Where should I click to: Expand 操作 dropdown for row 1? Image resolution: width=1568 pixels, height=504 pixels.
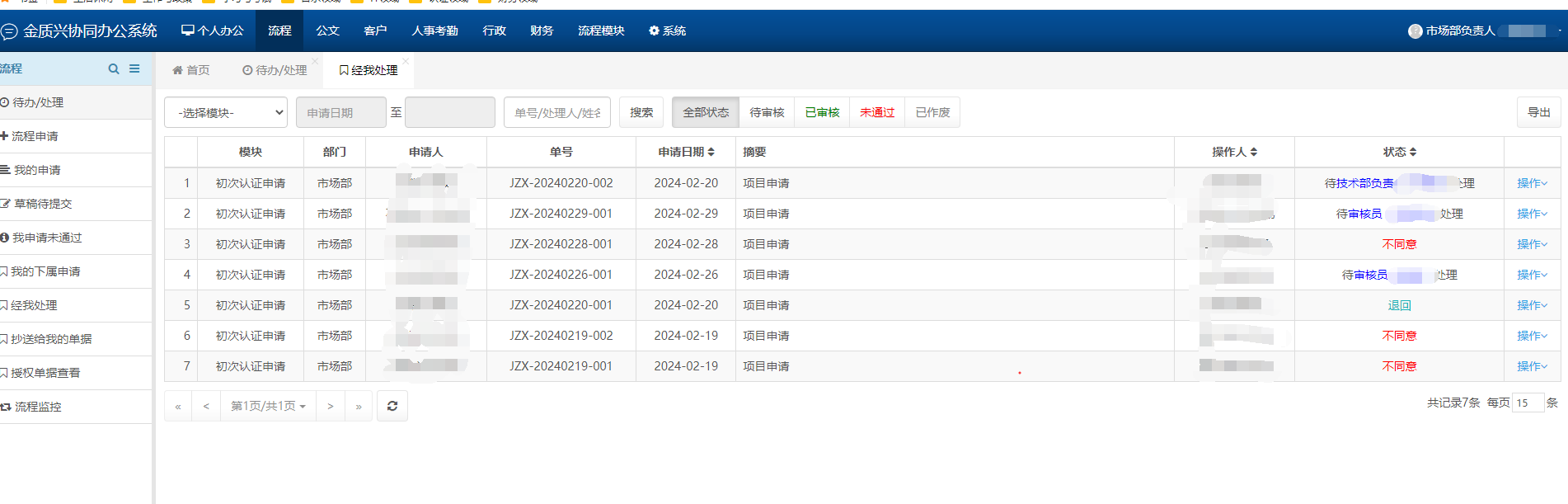(1532, 183)
